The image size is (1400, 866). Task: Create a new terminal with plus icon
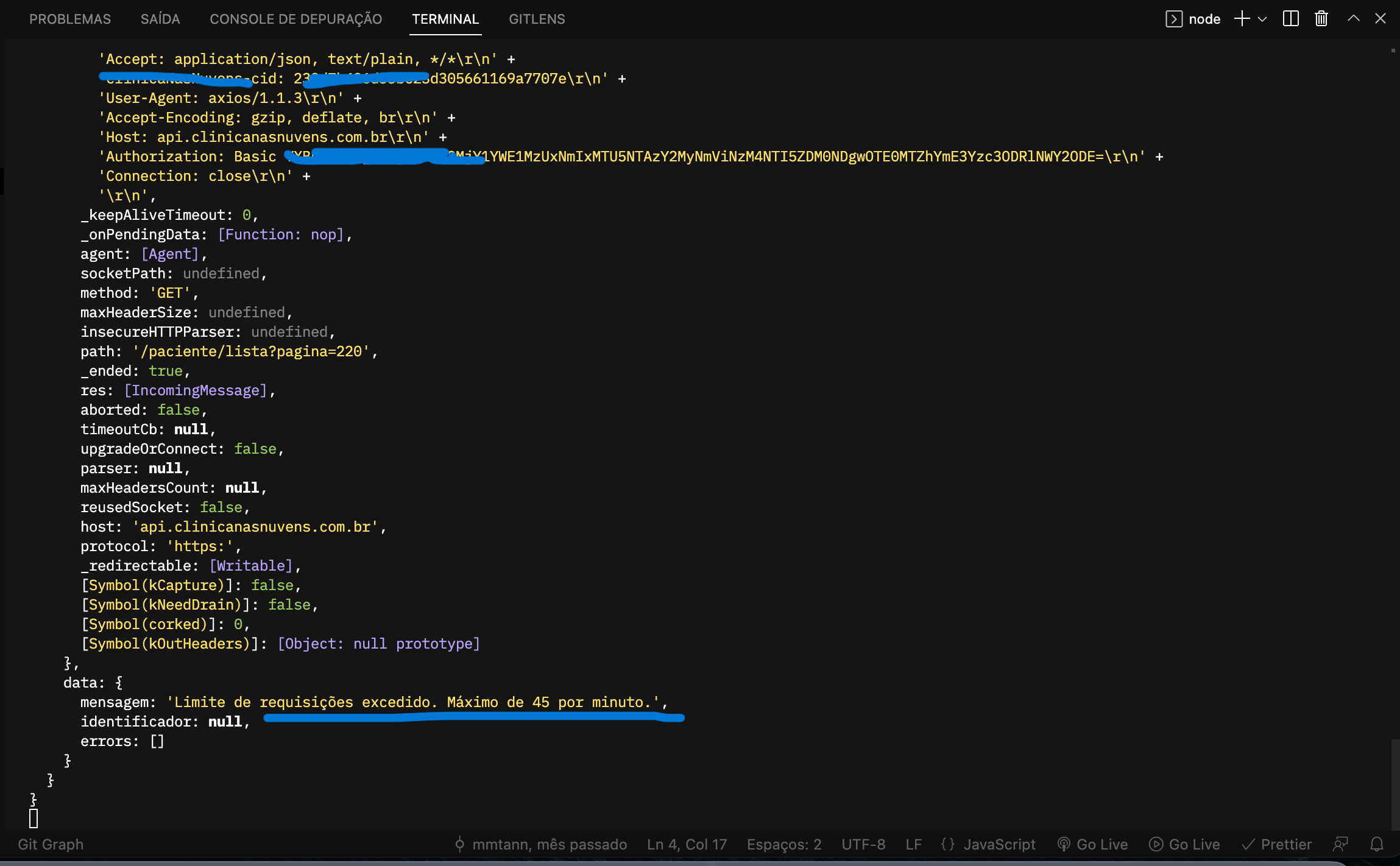pos(1242,19)
